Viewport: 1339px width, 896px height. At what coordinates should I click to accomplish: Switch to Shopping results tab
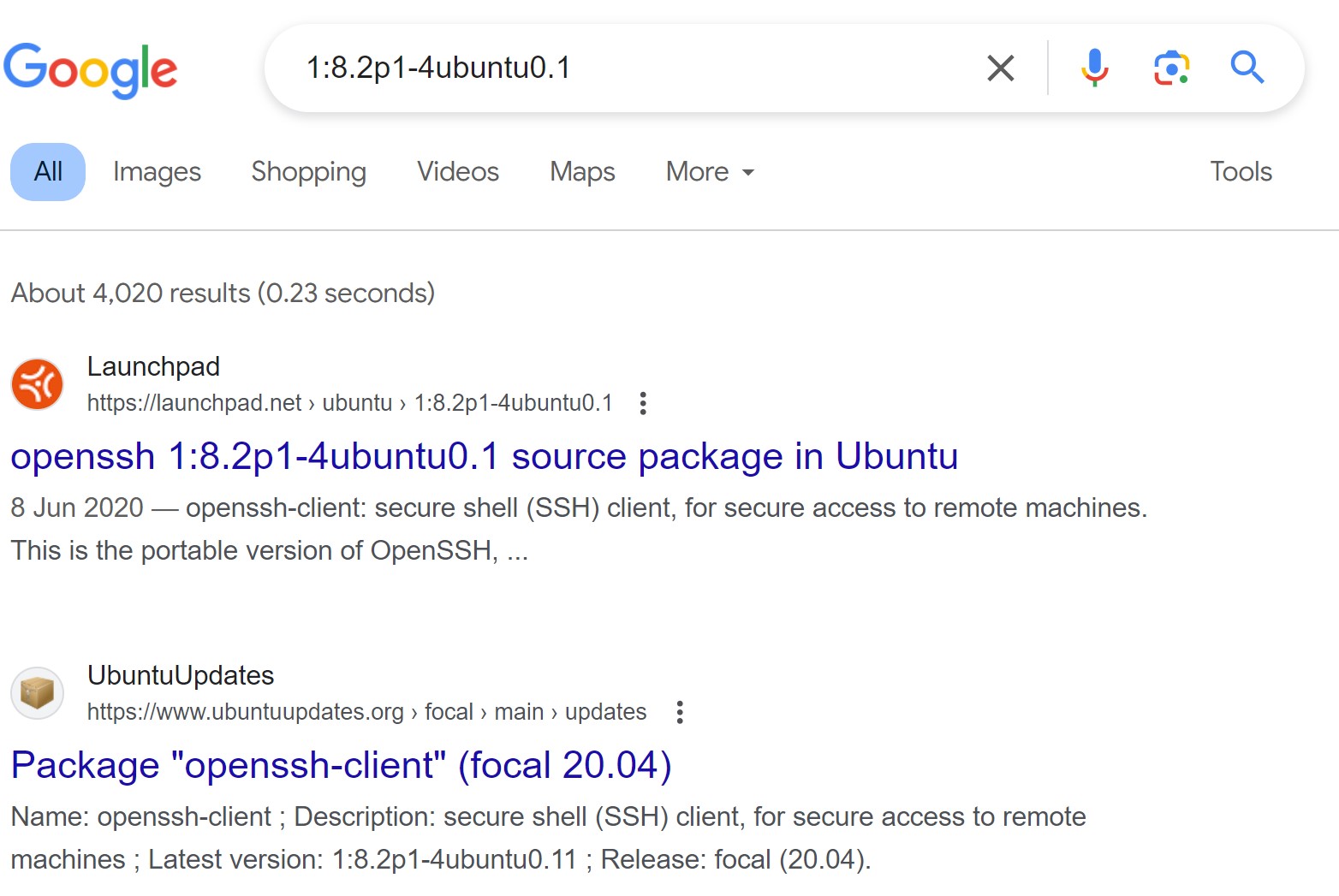pos(308,172)
